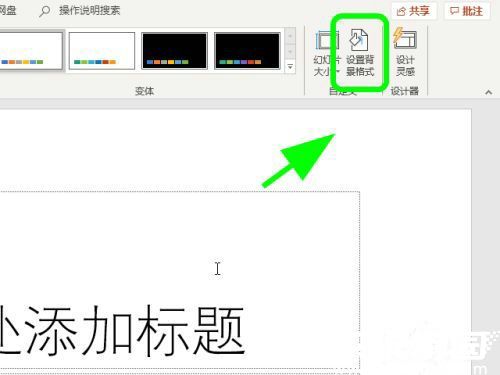
Task: Open the Comments (批注) button
Action: coord(467,11)
